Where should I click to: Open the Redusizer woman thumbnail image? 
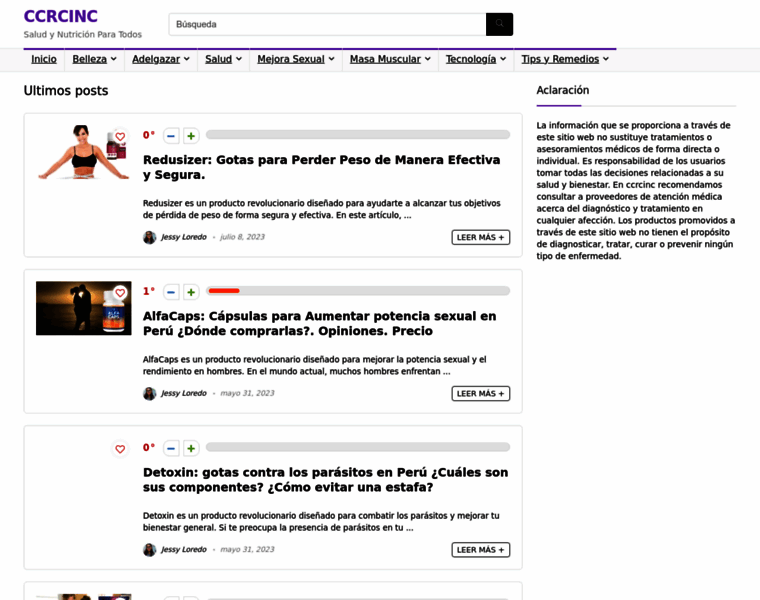coord(83,152)
